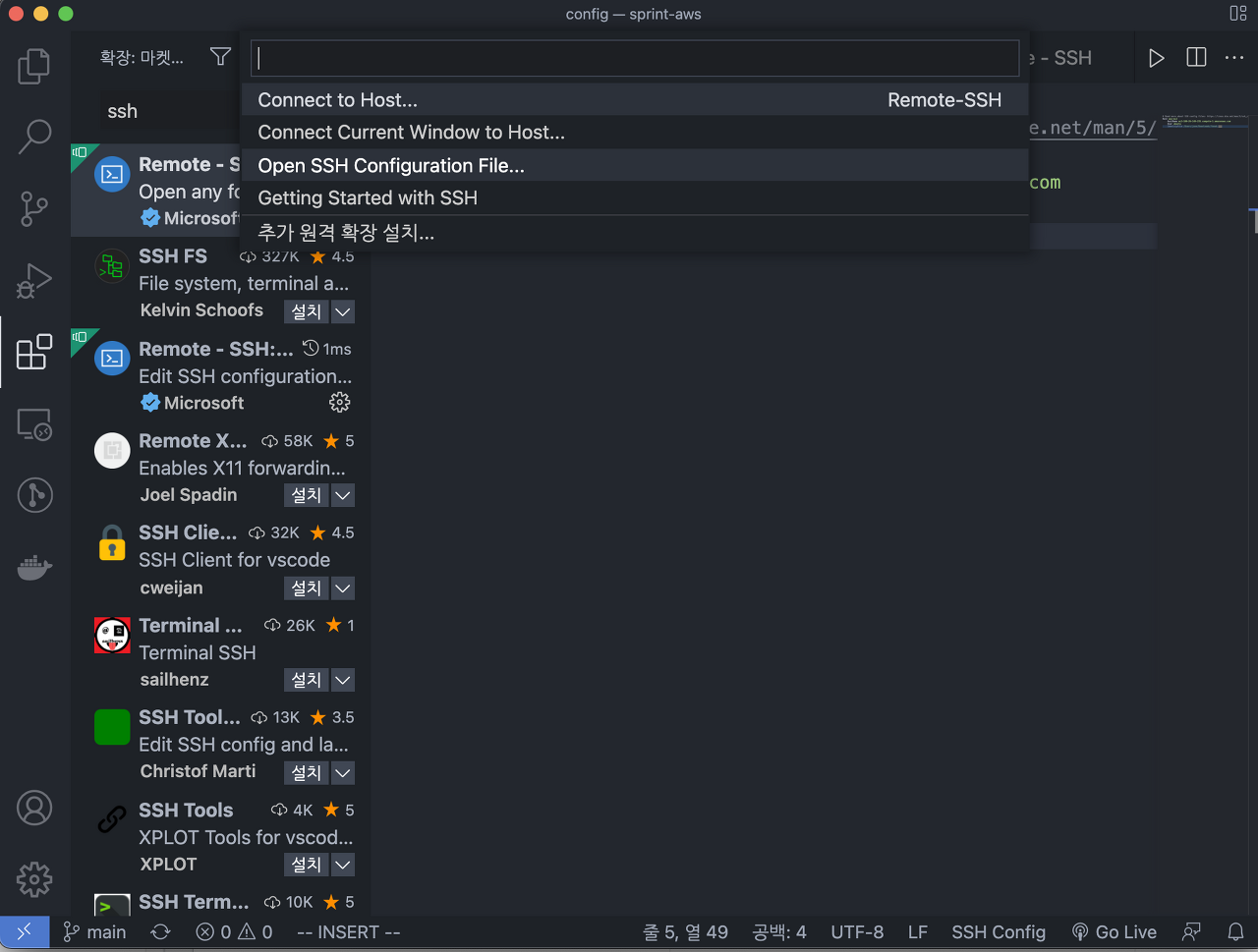Focus the quick pick input box
Viewport: 1258px width, 952px height.
[635, 58]
